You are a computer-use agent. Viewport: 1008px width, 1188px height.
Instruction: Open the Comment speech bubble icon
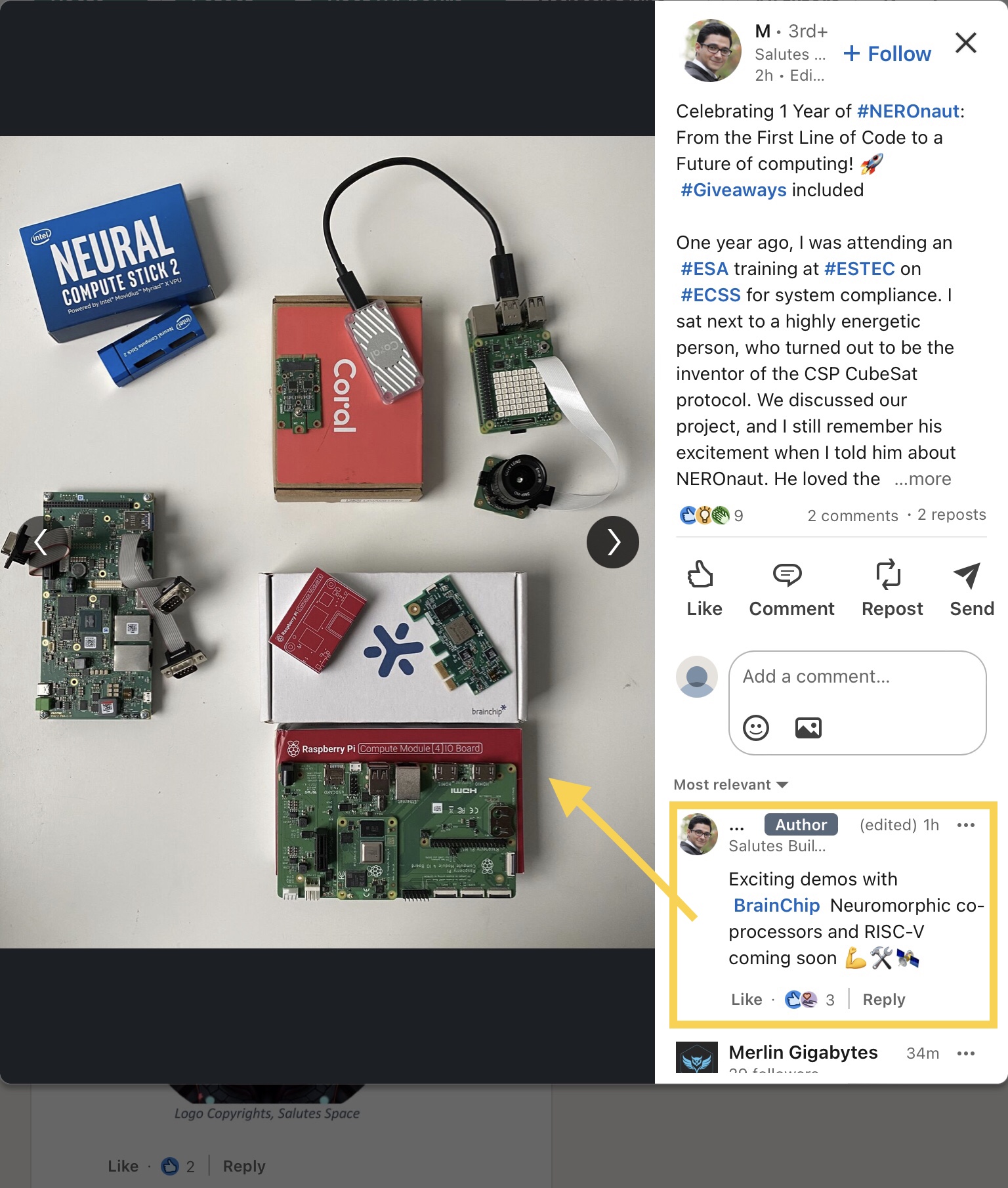click(787, 574)
